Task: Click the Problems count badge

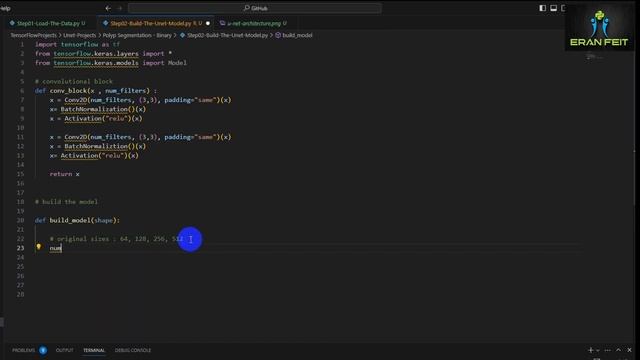Action: pyautogui.click(x=43, y=350)
